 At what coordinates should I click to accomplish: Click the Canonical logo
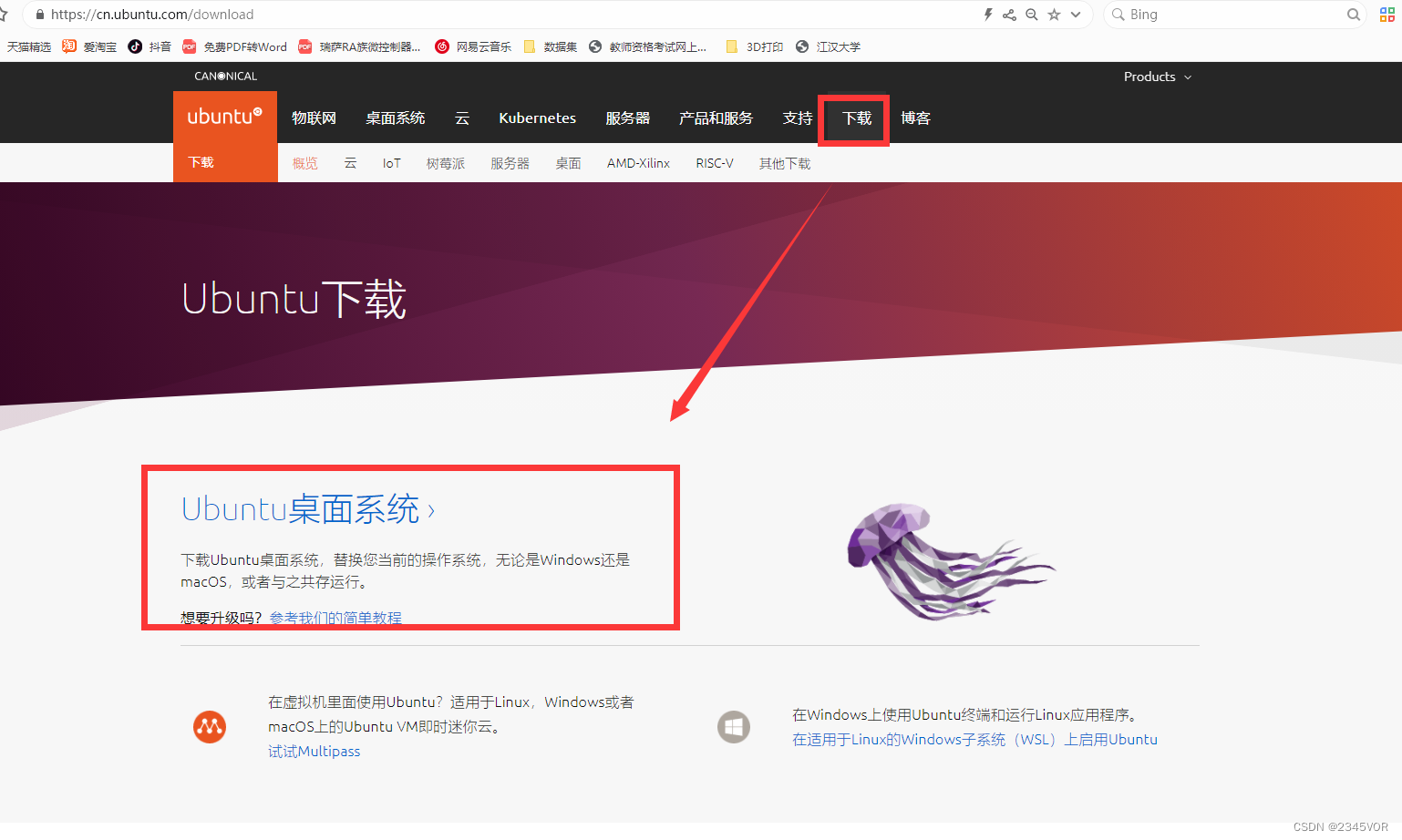point(226,77)
